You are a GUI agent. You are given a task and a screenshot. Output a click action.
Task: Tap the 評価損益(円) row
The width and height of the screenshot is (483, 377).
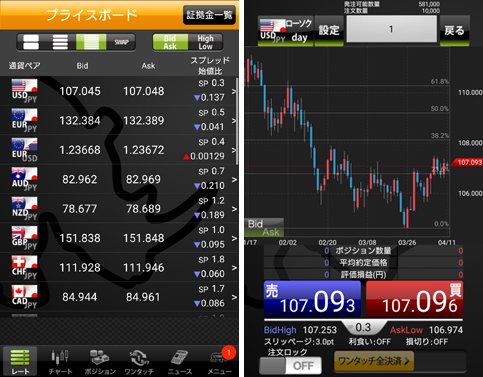(363, 275)
